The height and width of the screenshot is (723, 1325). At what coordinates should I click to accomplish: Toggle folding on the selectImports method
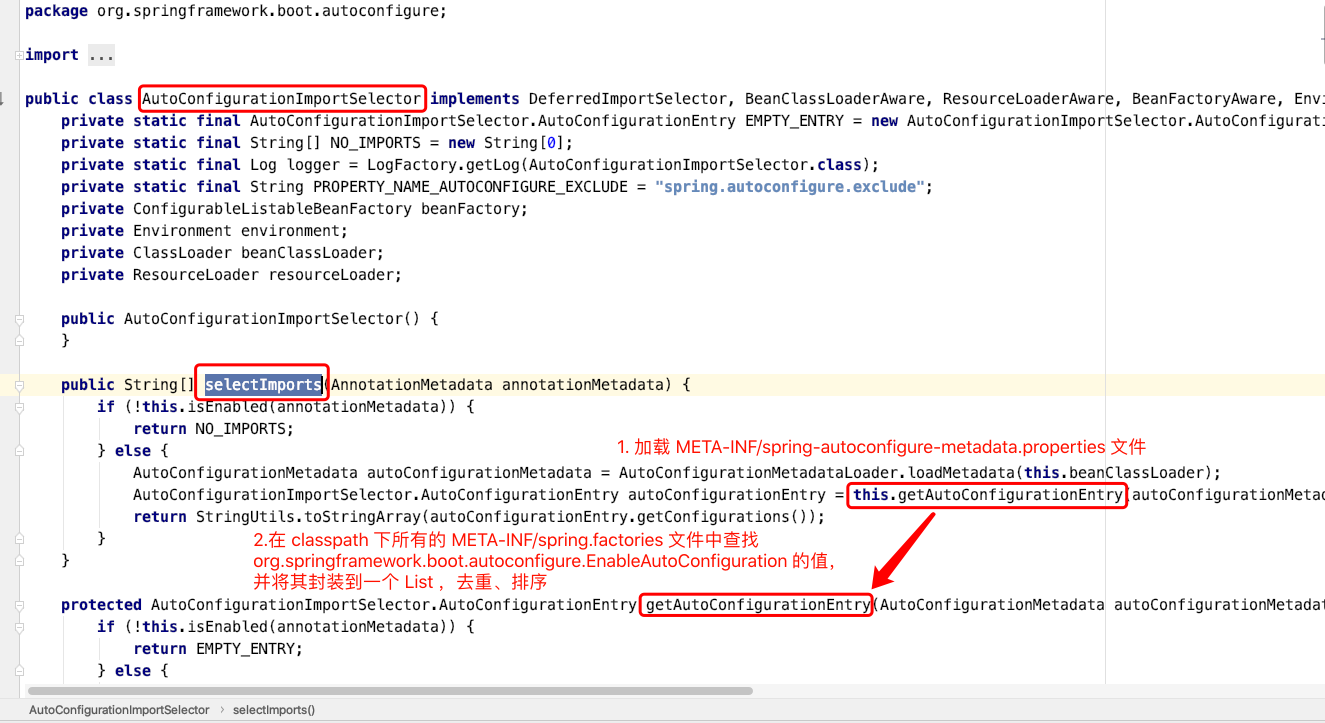(x=20, y=384)
